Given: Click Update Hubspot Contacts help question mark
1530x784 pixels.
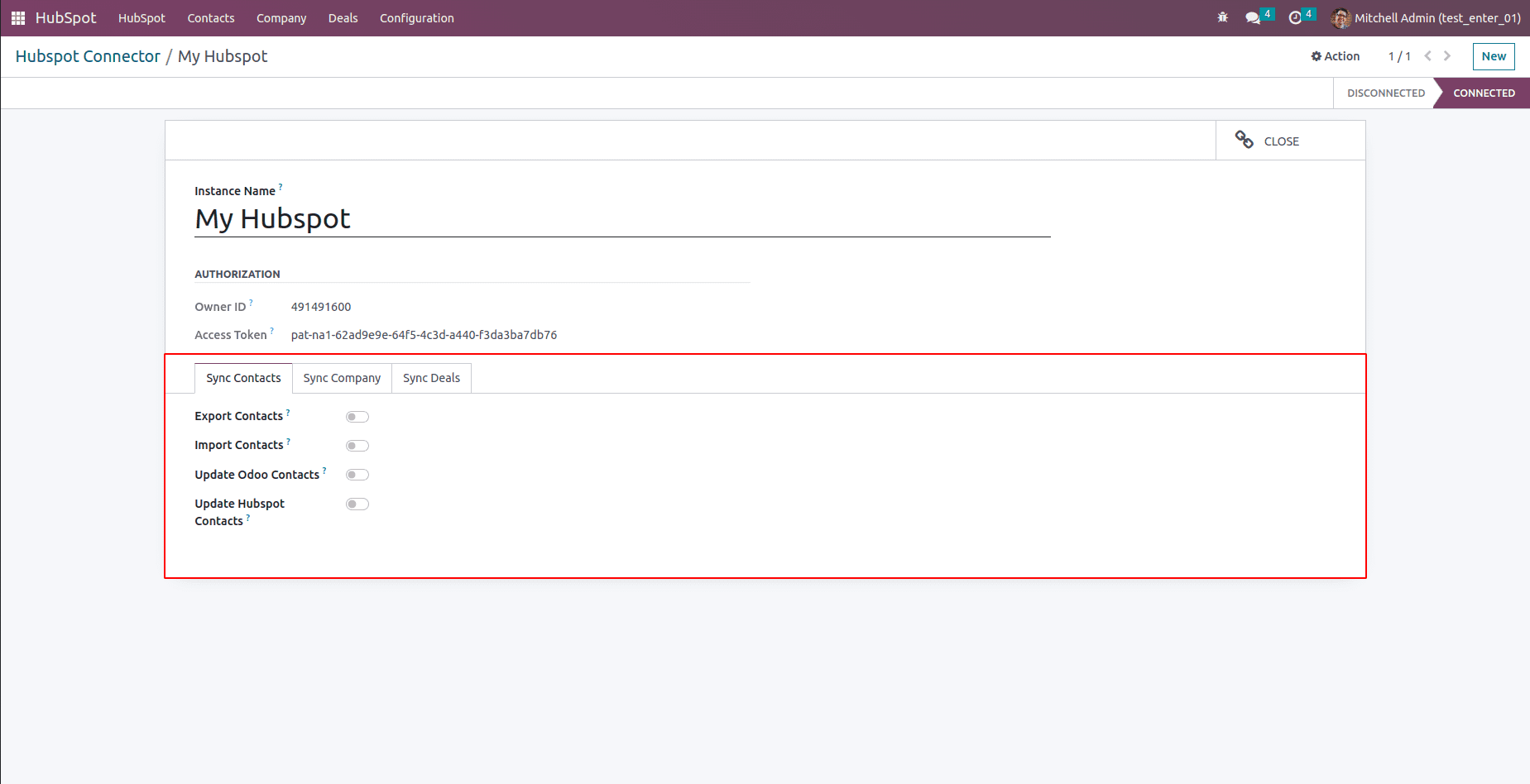Looking at the screenshot, I should tap(248, 518).
